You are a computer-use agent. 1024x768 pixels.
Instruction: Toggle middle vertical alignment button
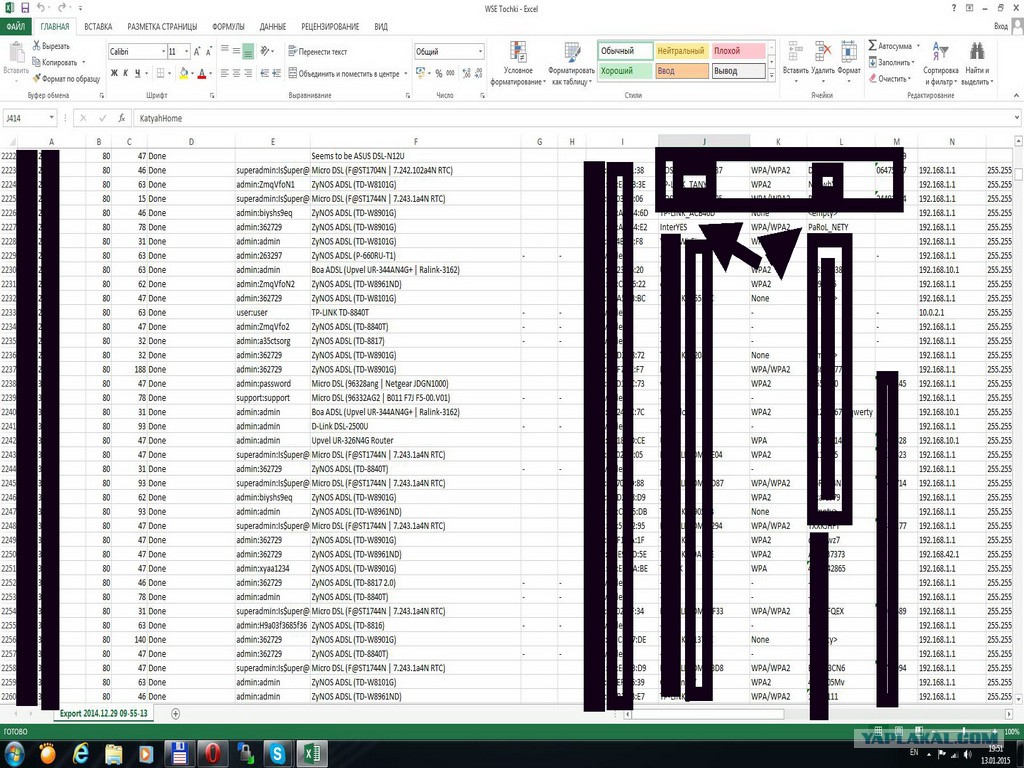(236, 51)
